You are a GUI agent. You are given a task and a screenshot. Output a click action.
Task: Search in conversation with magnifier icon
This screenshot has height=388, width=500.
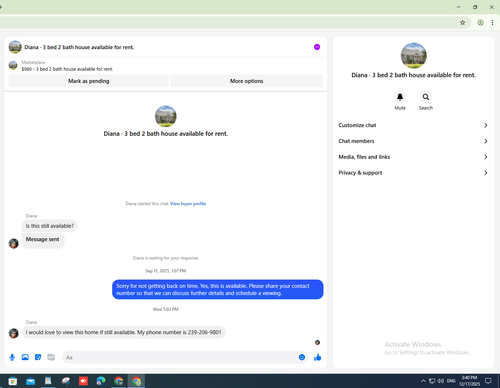coord(426,97)
